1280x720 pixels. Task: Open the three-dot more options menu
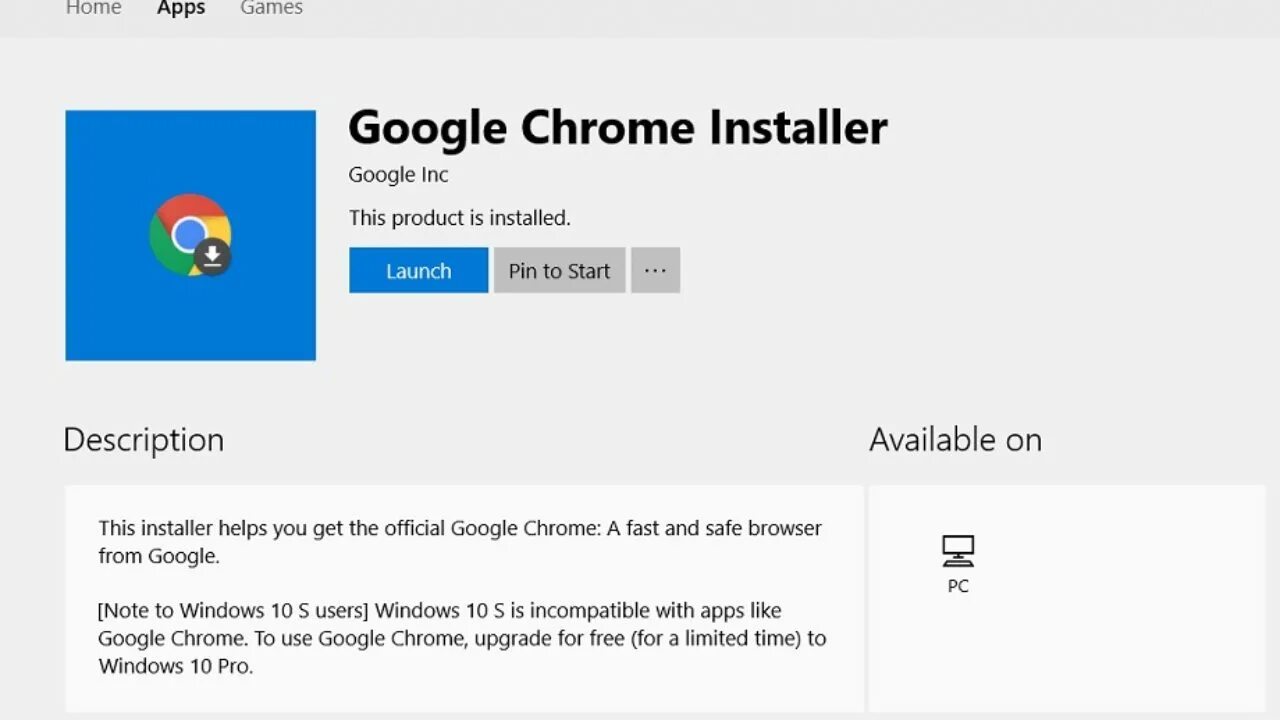(655, 271)
